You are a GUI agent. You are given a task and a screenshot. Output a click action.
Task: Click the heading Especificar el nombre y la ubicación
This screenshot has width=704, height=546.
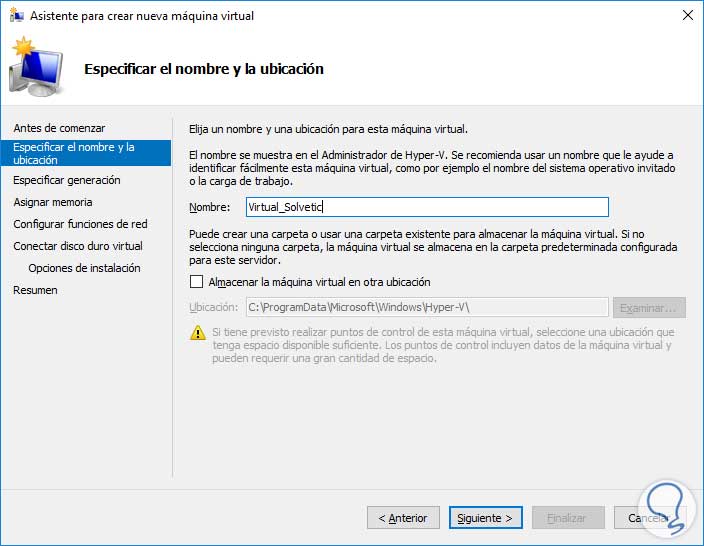click(204, 69)
